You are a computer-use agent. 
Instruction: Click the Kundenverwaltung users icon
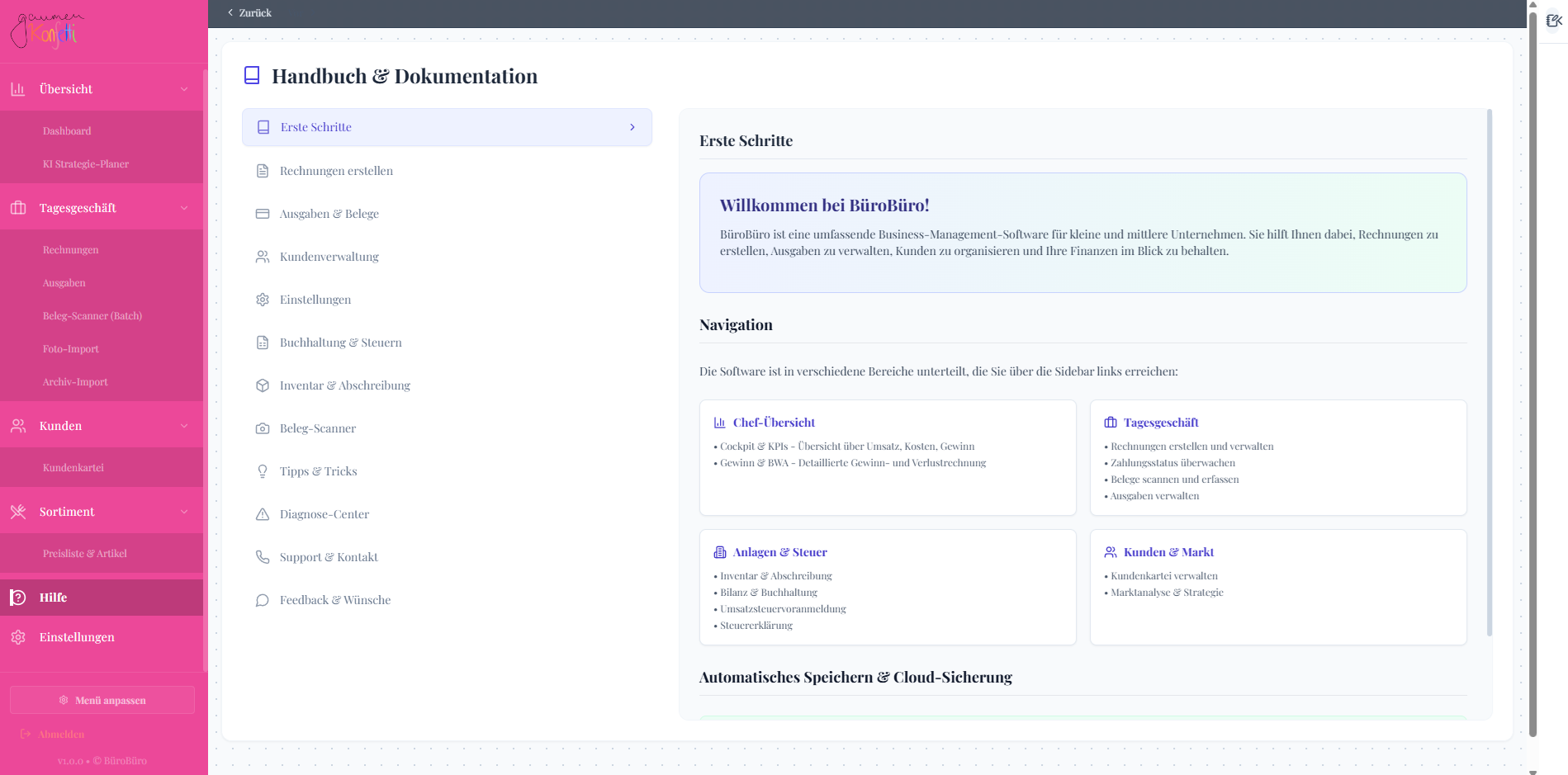click(263, 257)
